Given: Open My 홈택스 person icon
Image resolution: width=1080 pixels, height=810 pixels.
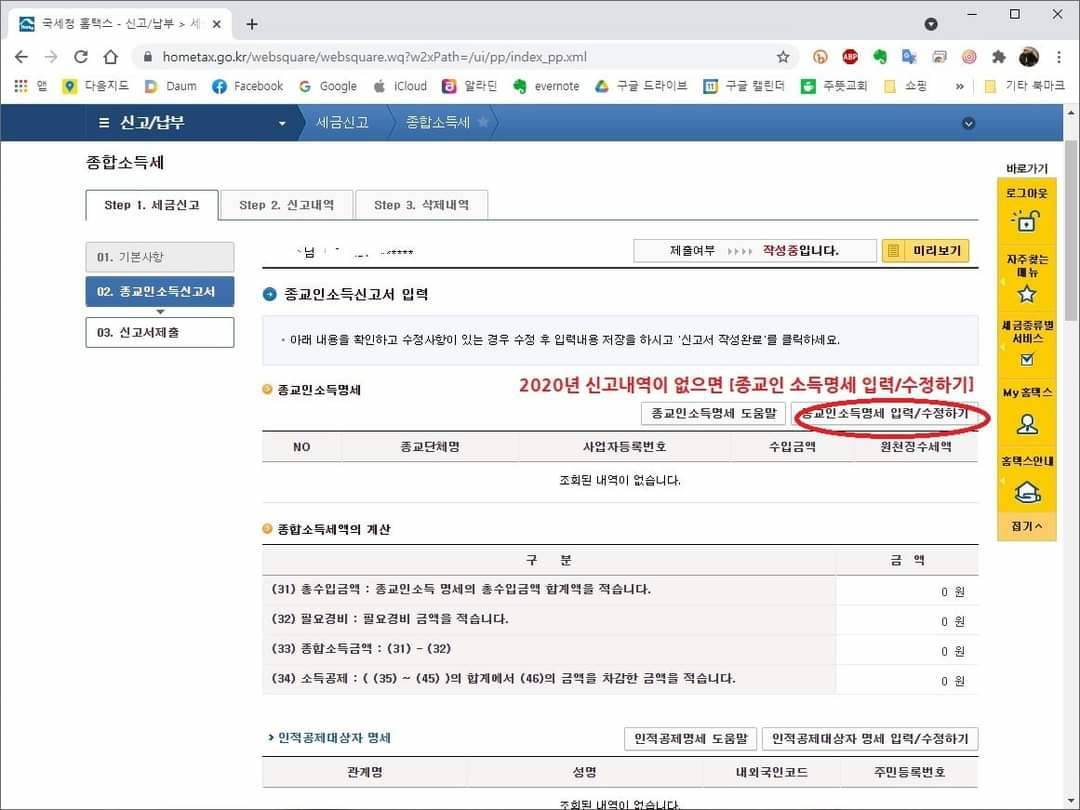Looking at the screenshot, I should [1026, 424].
